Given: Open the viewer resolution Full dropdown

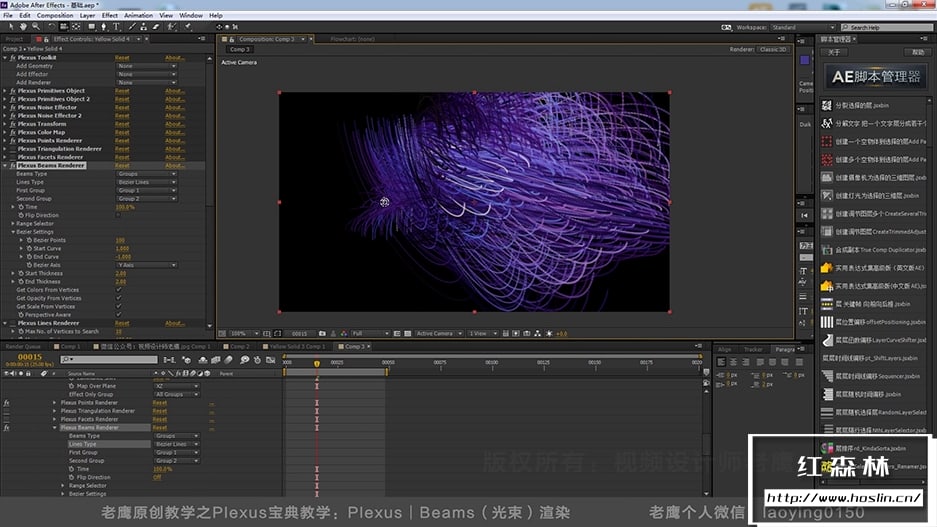Looking at the screenshot, I should tap(370, 333).
